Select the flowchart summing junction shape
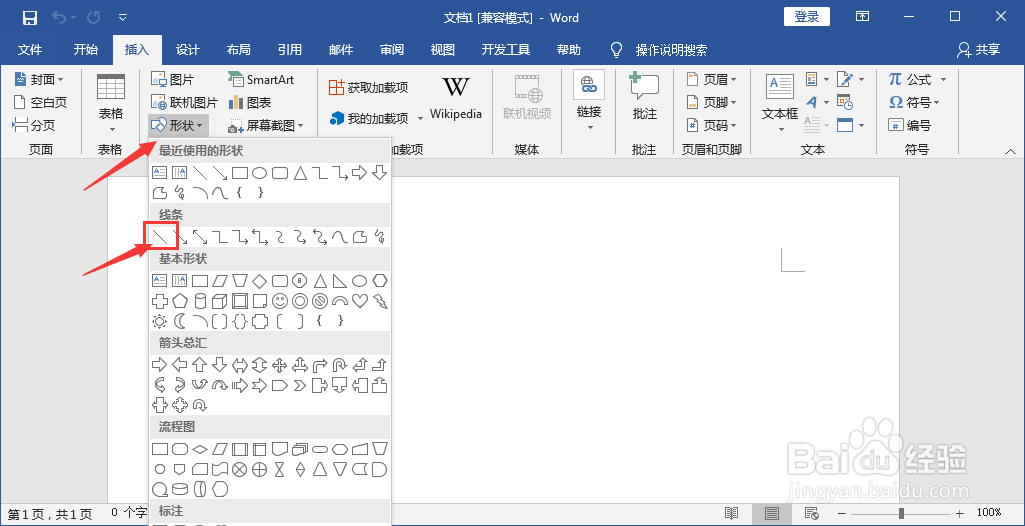The image size is (1025, 526). coord(240,469)
